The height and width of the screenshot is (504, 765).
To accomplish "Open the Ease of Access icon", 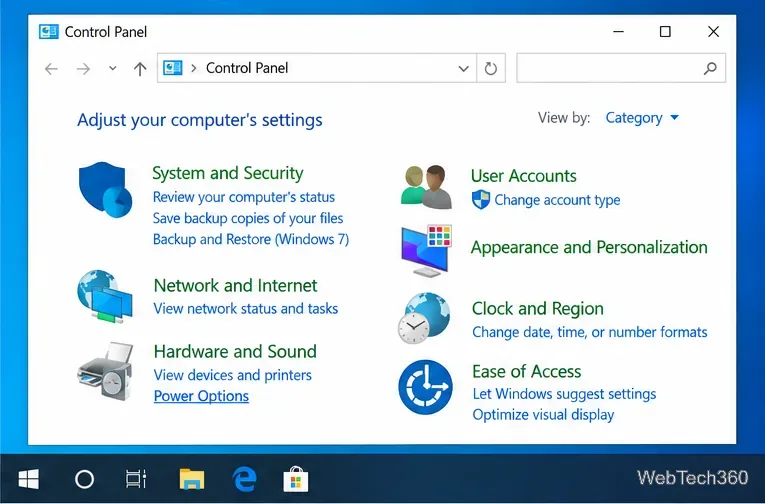I will point(425,387).
